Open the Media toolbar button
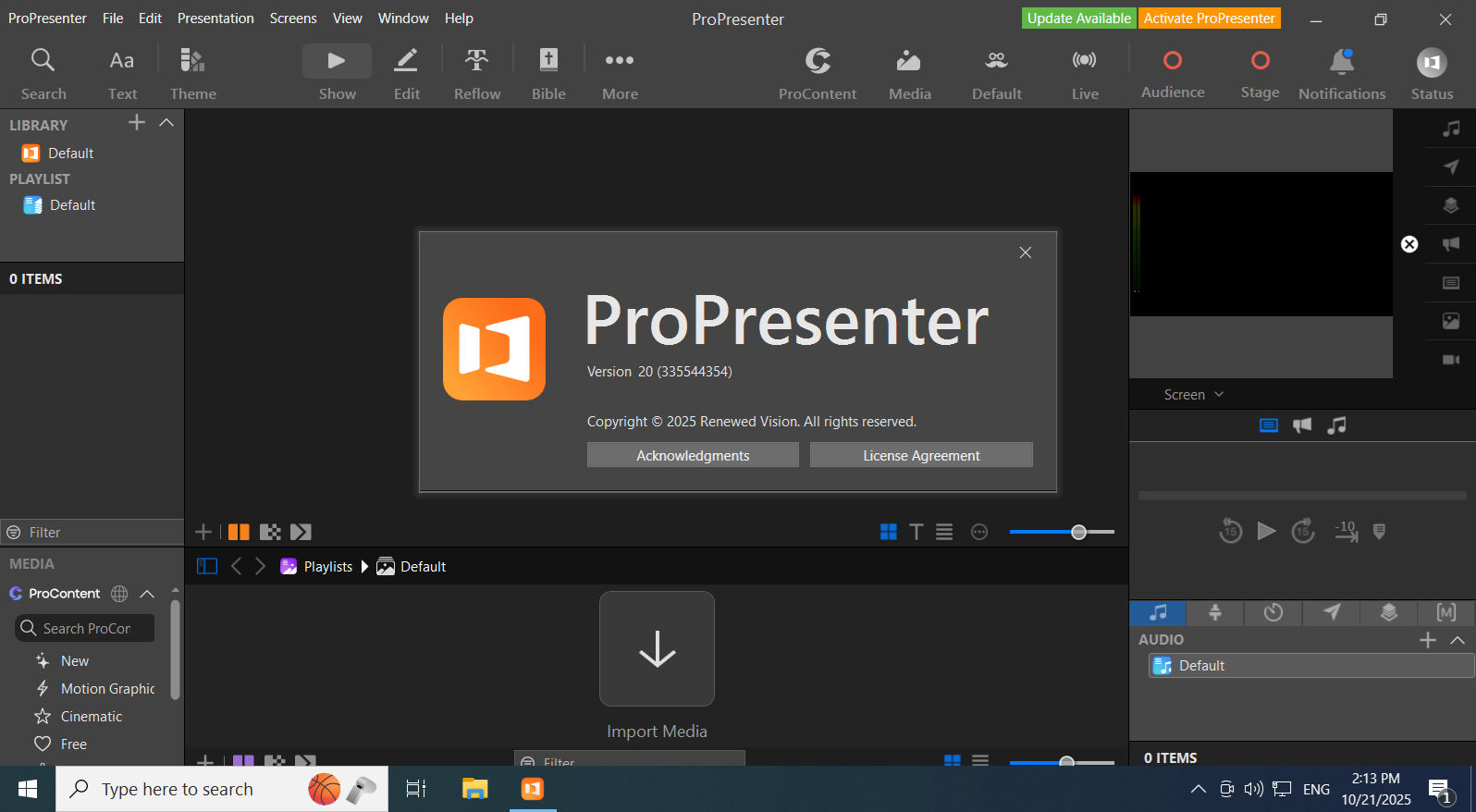1476x812 pixels. pyautogui.click(x=909, y=74)
